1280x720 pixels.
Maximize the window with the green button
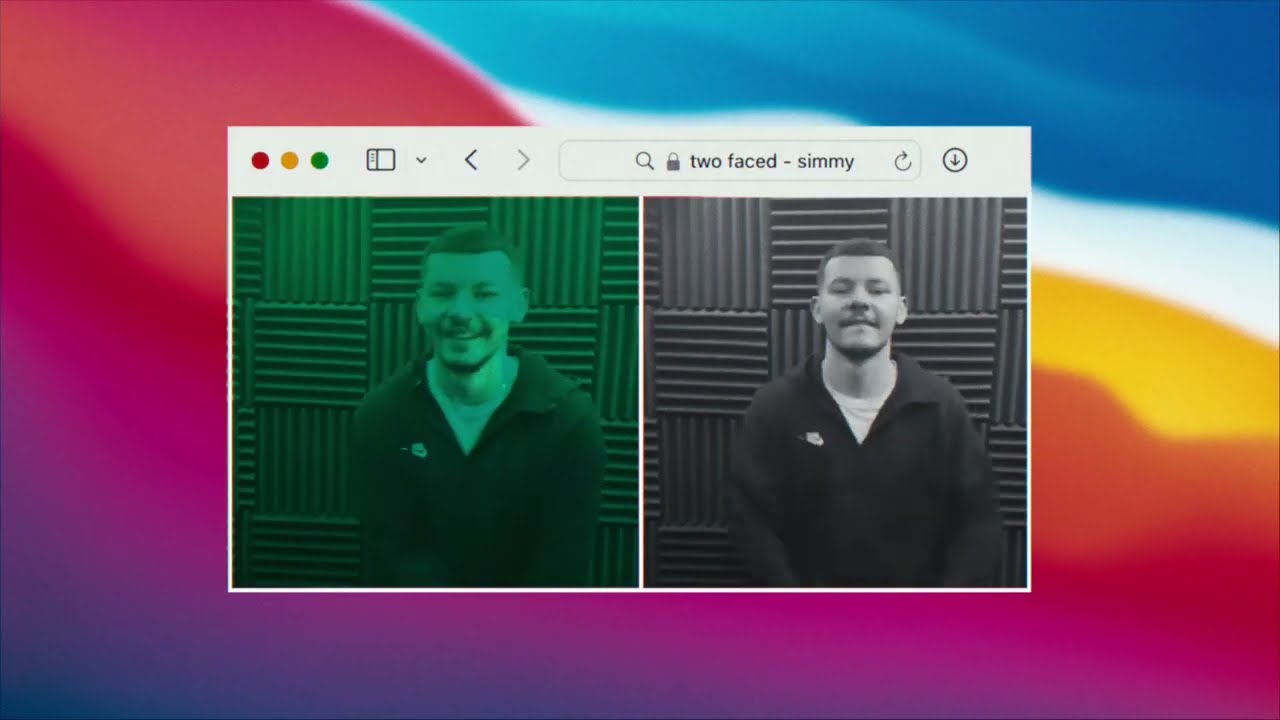[x=320, y=160]
